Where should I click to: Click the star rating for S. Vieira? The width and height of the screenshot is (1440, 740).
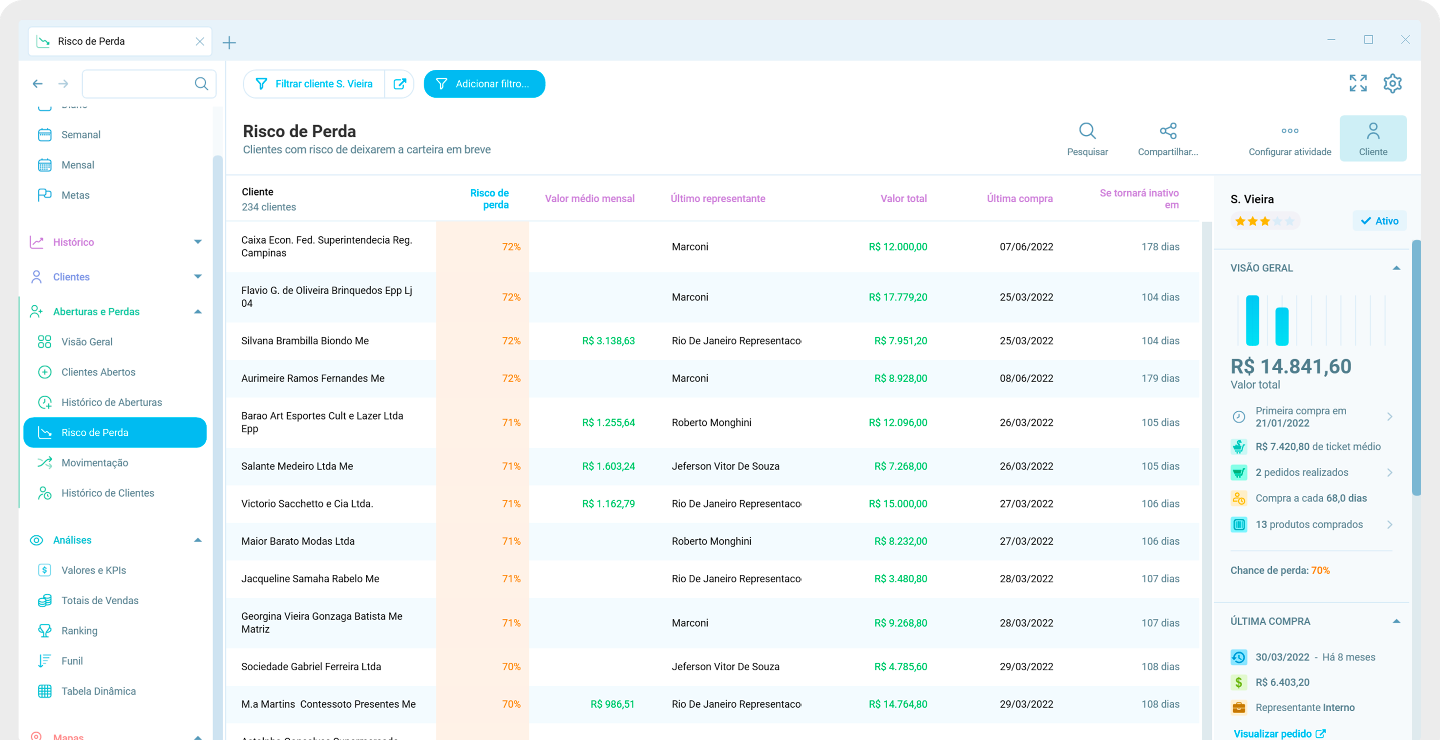(x=1265, y=221)
